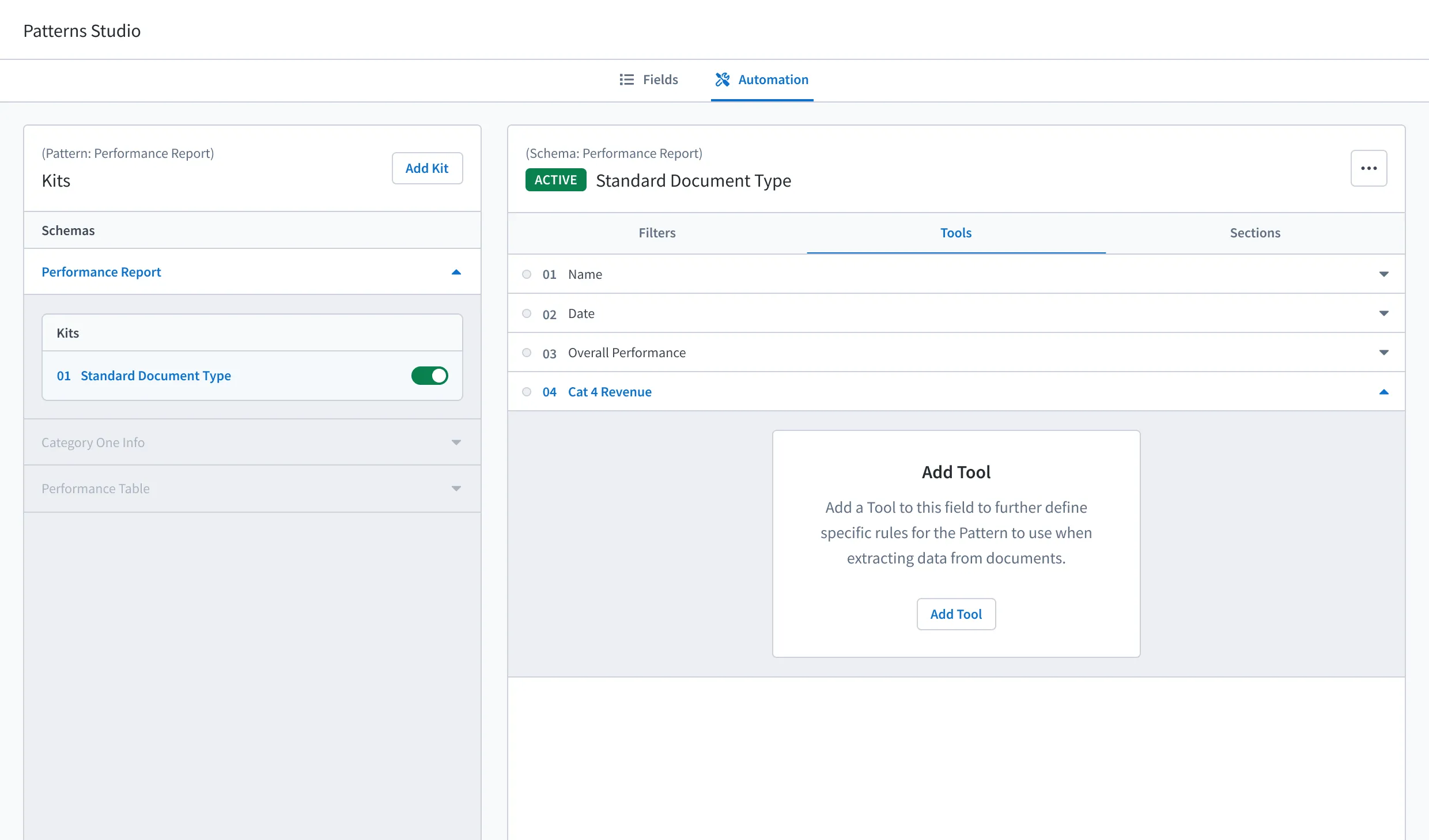Collapse the Cat 4 Revenue row arrow
This screenshot has height=840, width=1429.
pos(1383,392)
